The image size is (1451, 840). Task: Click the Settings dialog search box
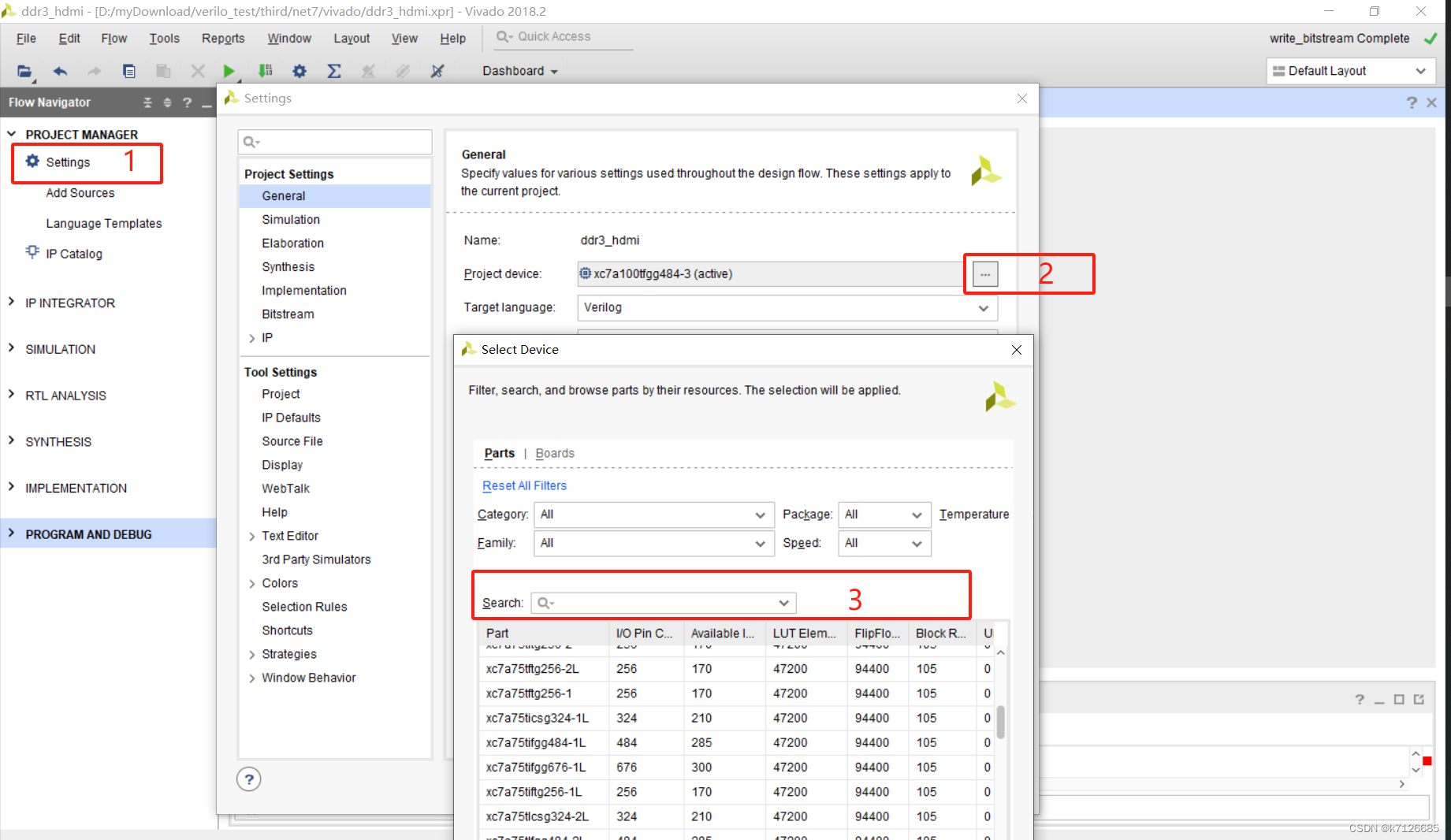pos(335,142)
